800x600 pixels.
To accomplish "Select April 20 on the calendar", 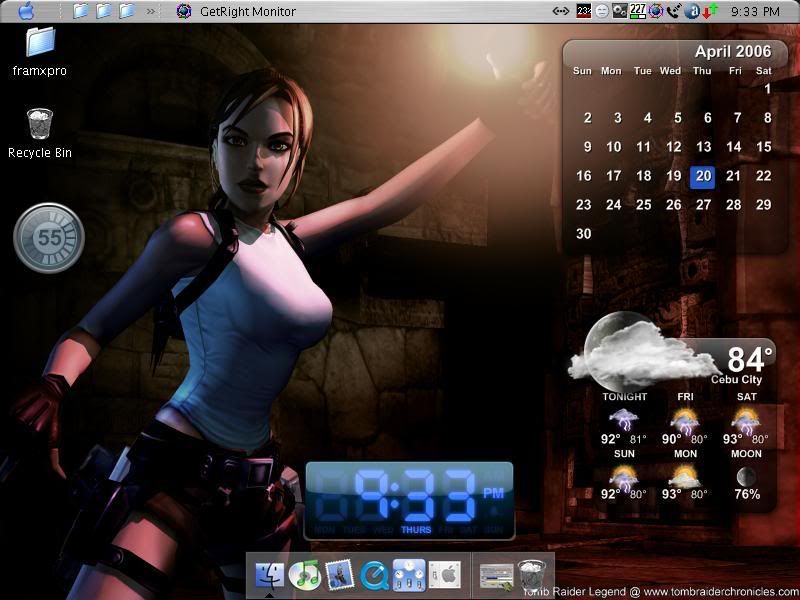I will tap(704, 176).
